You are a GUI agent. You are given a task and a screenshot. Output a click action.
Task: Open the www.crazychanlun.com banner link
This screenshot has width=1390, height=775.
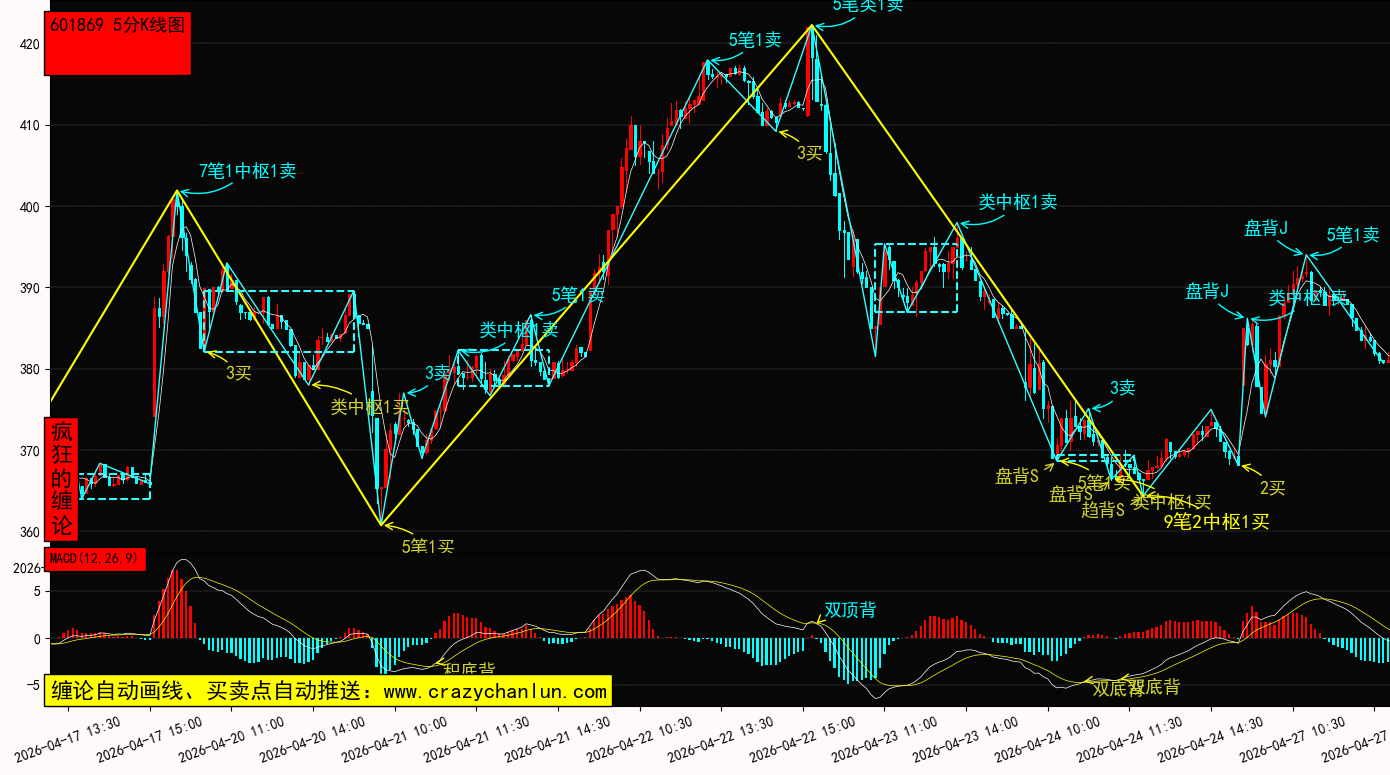327,691
